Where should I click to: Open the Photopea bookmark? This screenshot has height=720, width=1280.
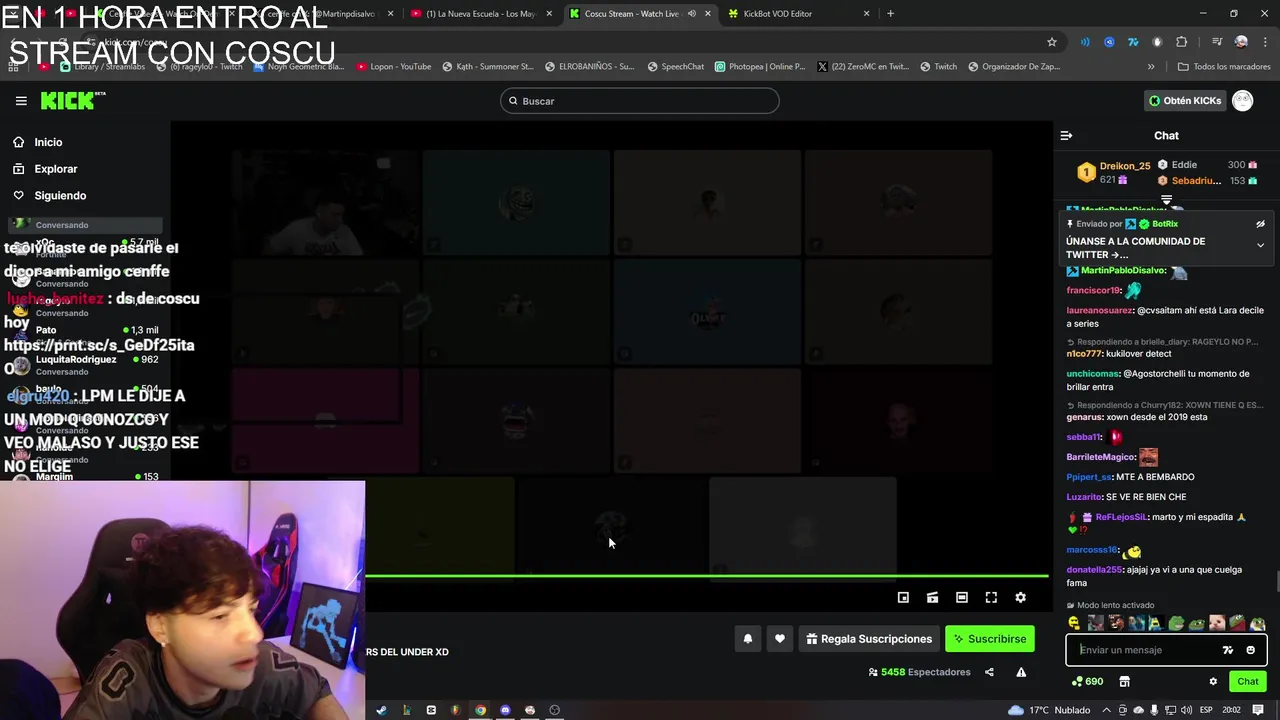click(x=760, y=67)
